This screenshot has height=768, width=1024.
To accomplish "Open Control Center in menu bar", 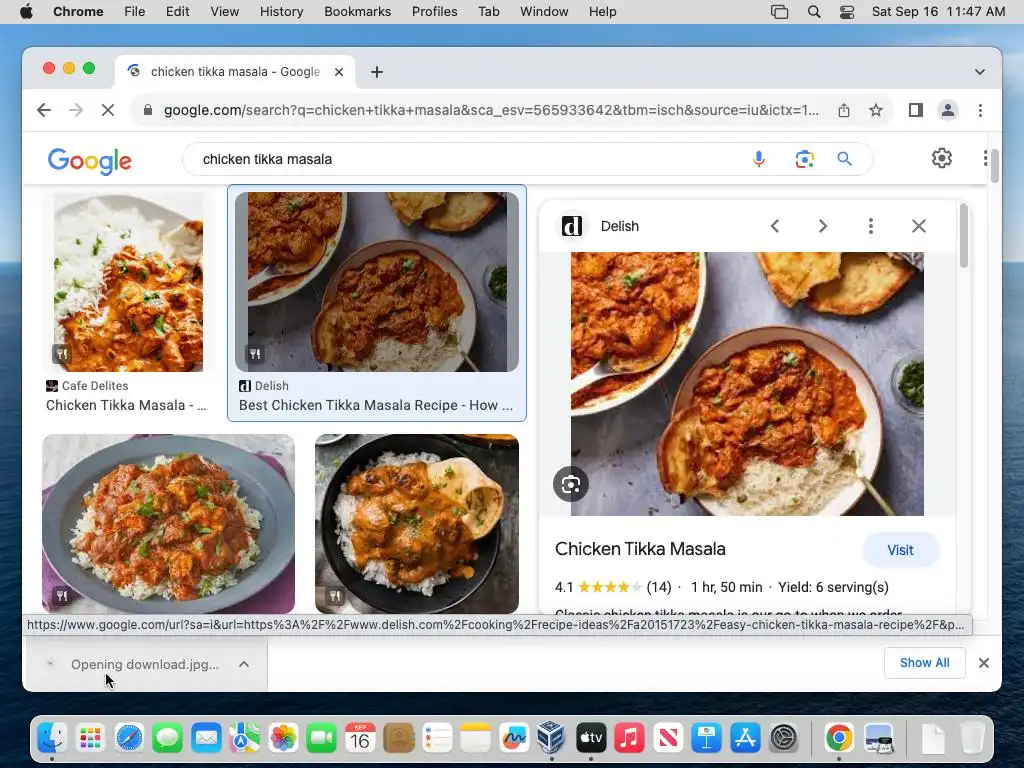I will pos(847,12).
